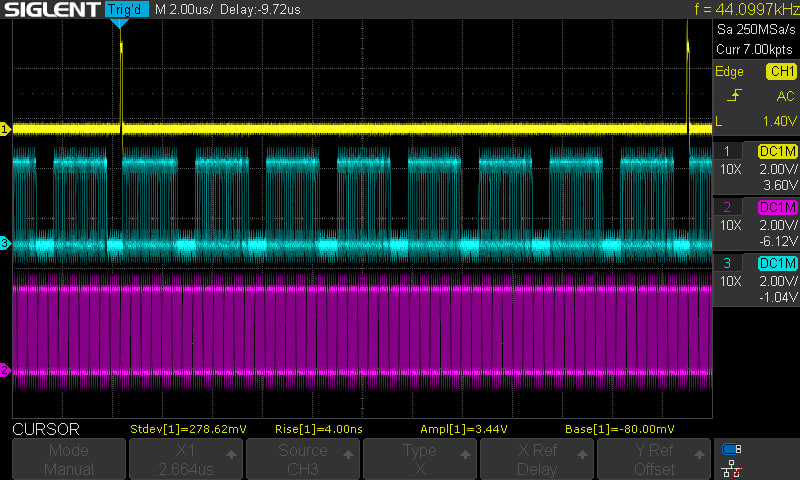Image resolution: width=800 pixels, height=480 pixels.
Task: Click the magenta DC1M coupling badge
Action: 778,208
